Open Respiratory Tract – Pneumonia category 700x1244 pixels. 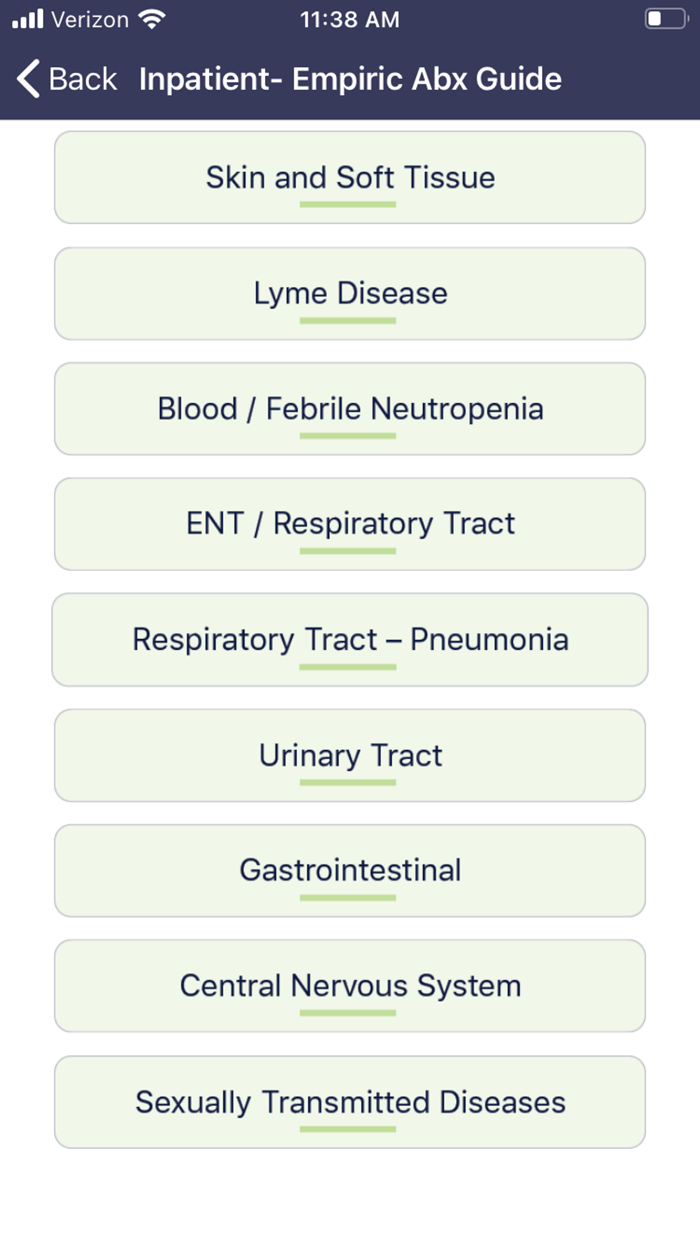click(350, 639)
